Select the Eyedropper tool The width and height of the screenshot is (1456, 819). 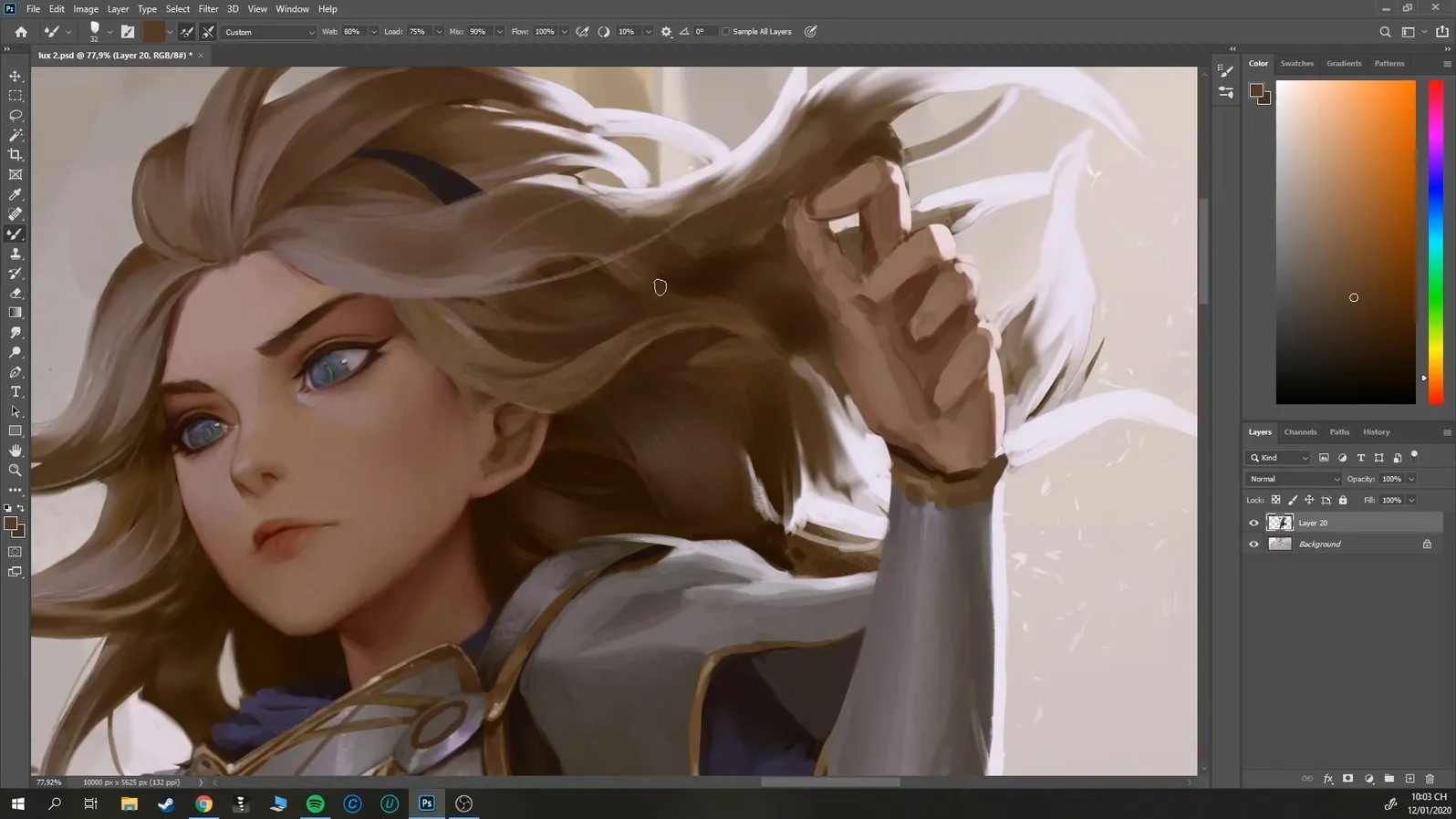click(16, 194)
